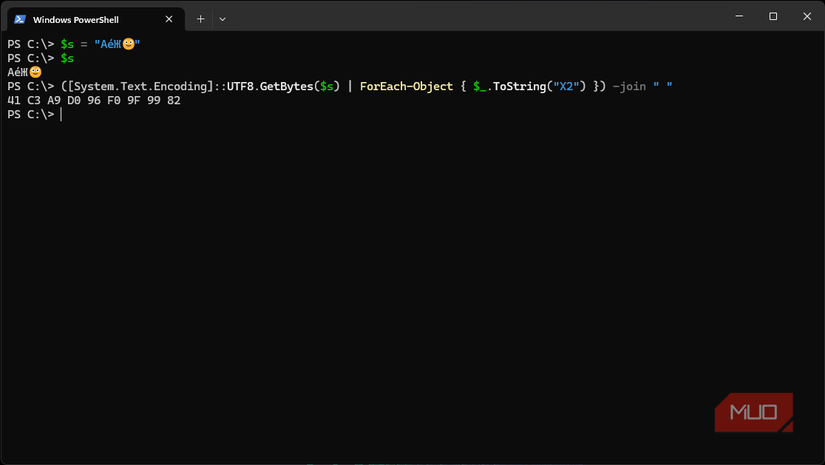Viewport: 825px width, 465px height.
Task: Close the terminal window
Action: 807,16
